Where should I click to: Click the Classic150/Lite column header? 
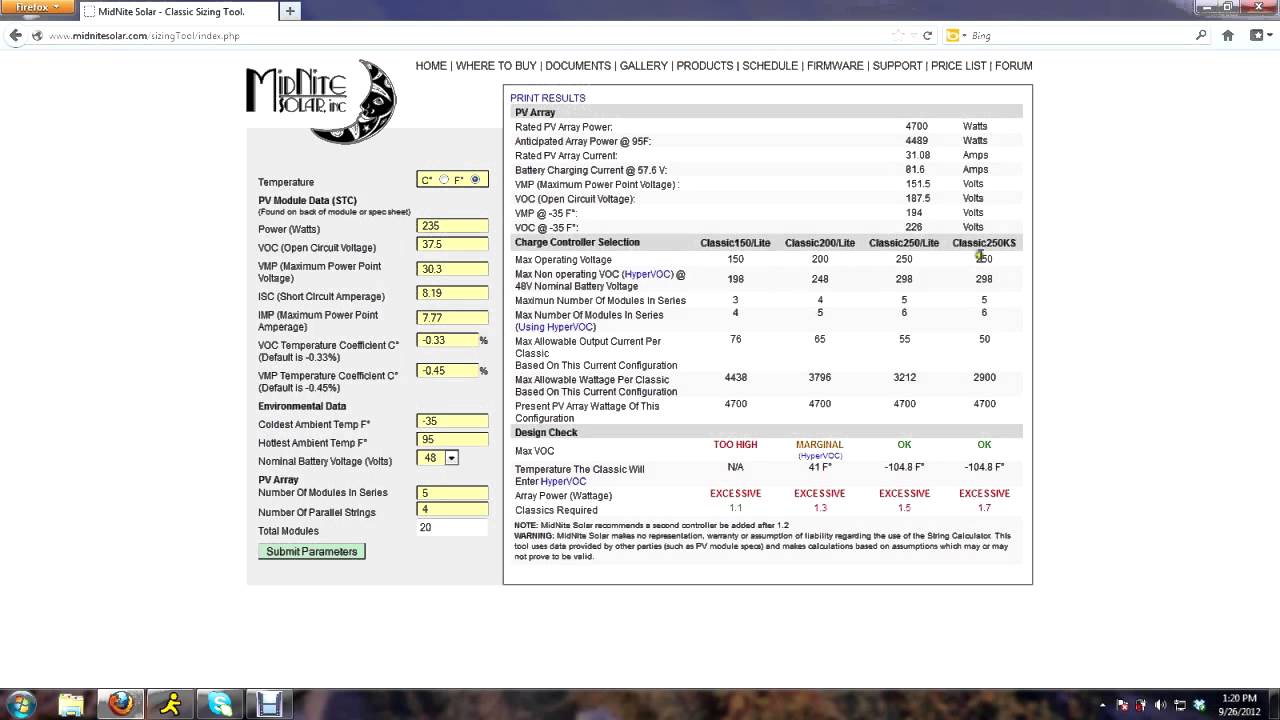point(735,243)
